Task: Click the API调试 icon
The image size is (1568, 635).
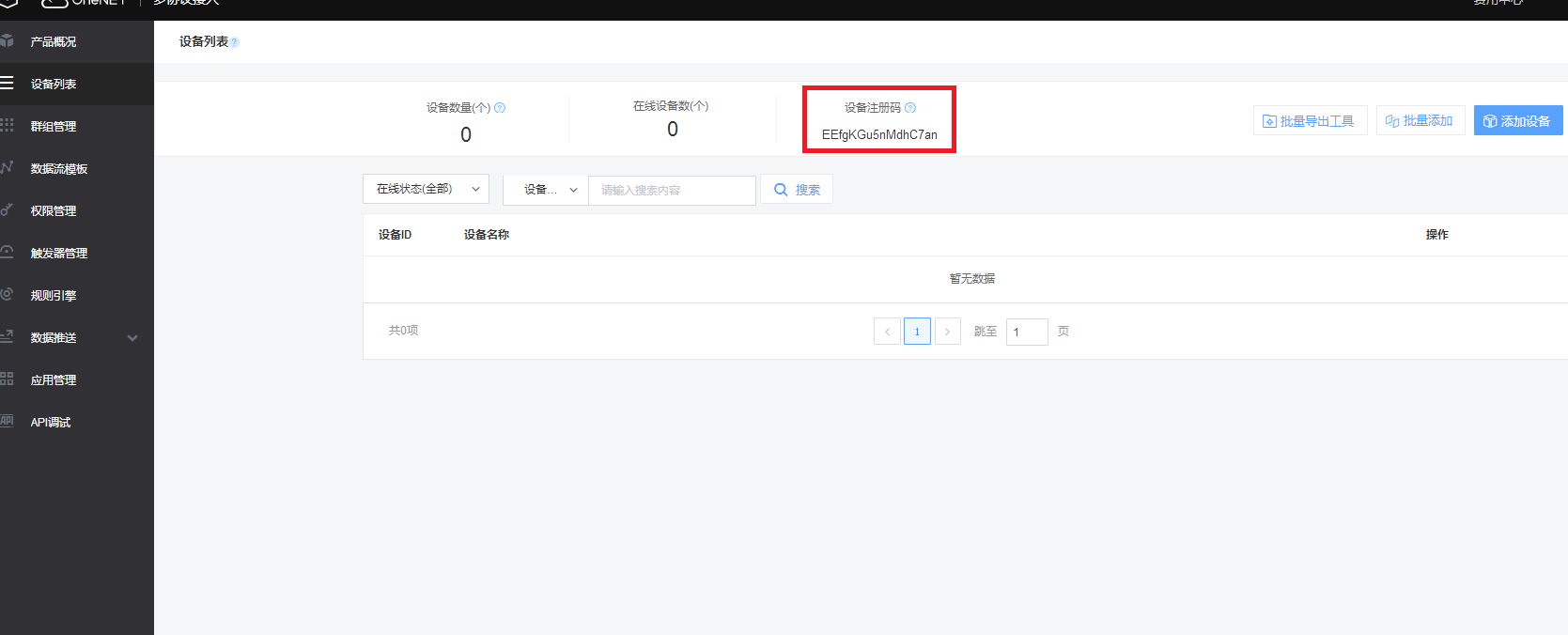Action: 7,421
